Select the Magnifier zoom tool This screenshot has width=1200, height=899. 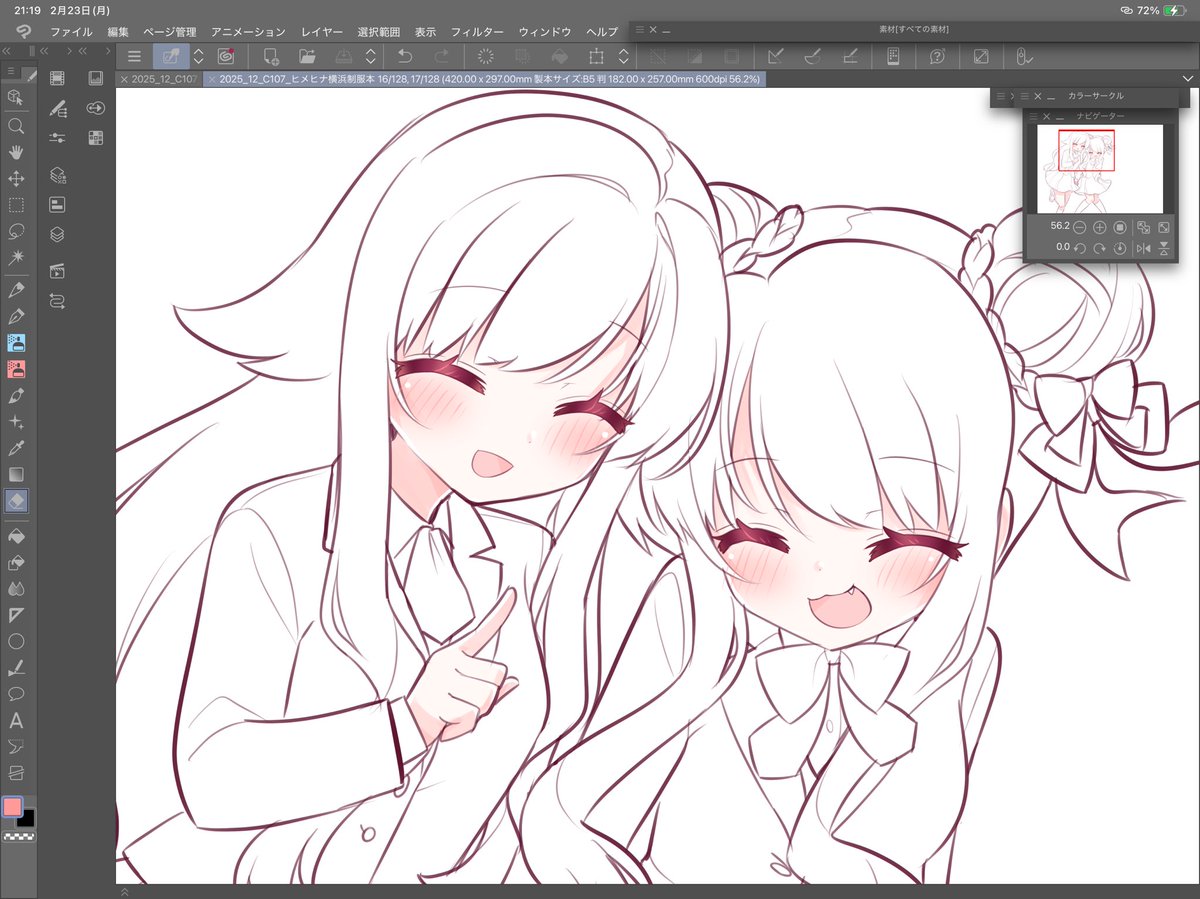pyautogui.click(x=15, y=126)
